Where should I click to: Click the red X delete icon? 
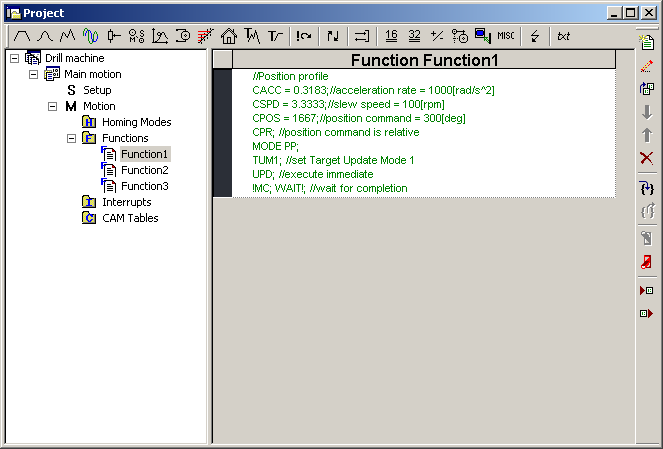coord(647,158)
